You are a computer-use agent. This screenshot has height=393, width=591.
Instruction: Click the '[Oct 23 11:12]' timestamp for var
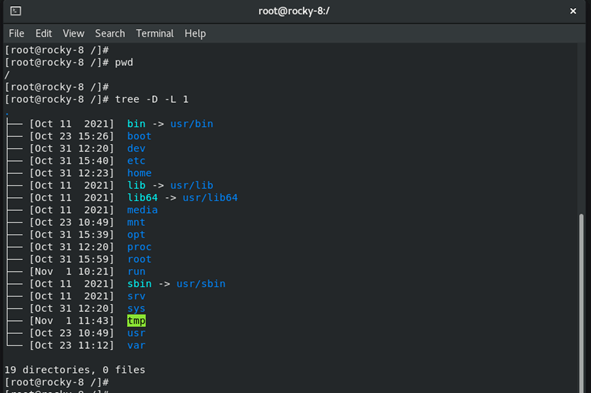[72, 346]
